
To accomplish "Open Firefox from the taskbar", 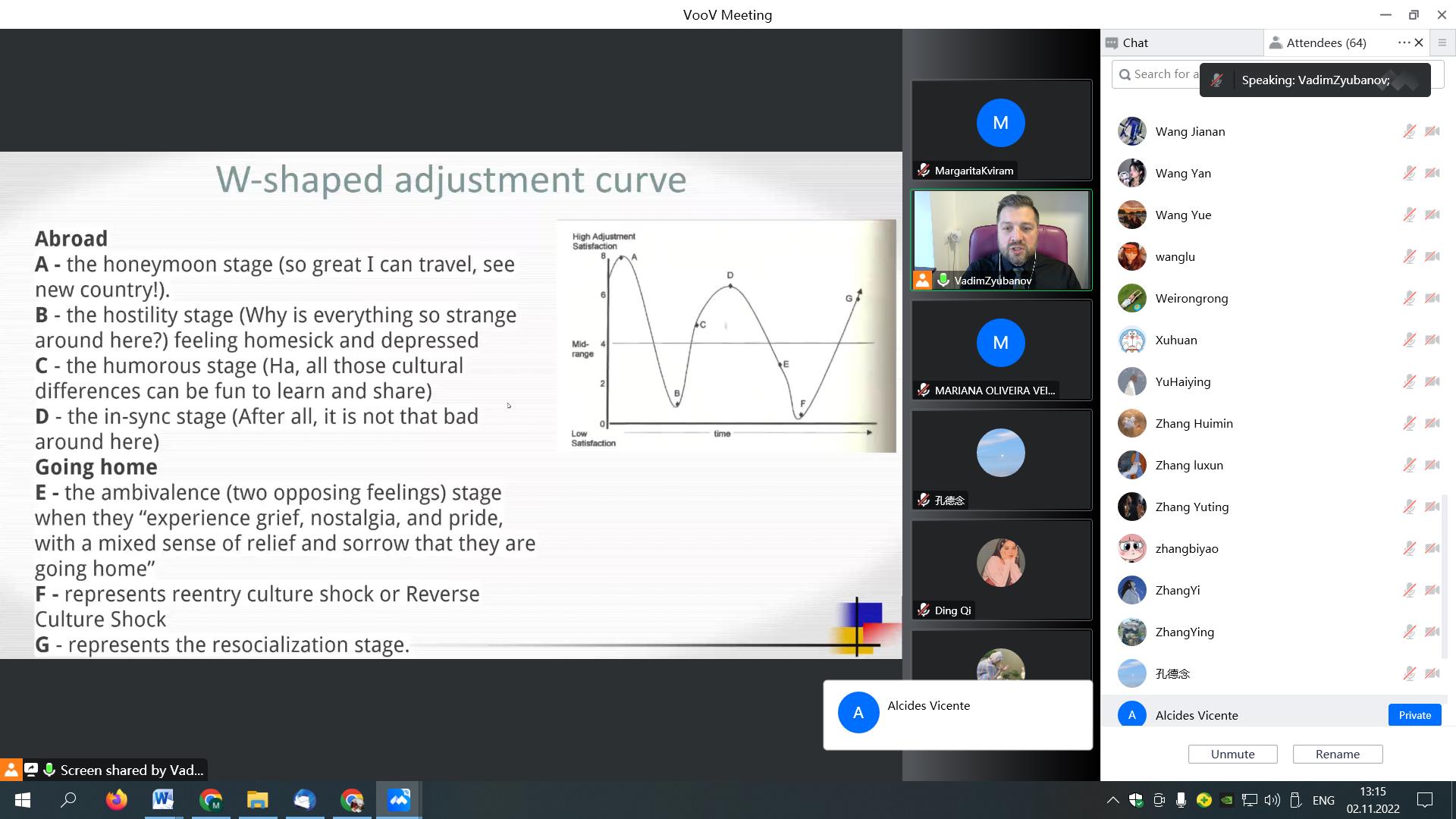I will (116, 799).
